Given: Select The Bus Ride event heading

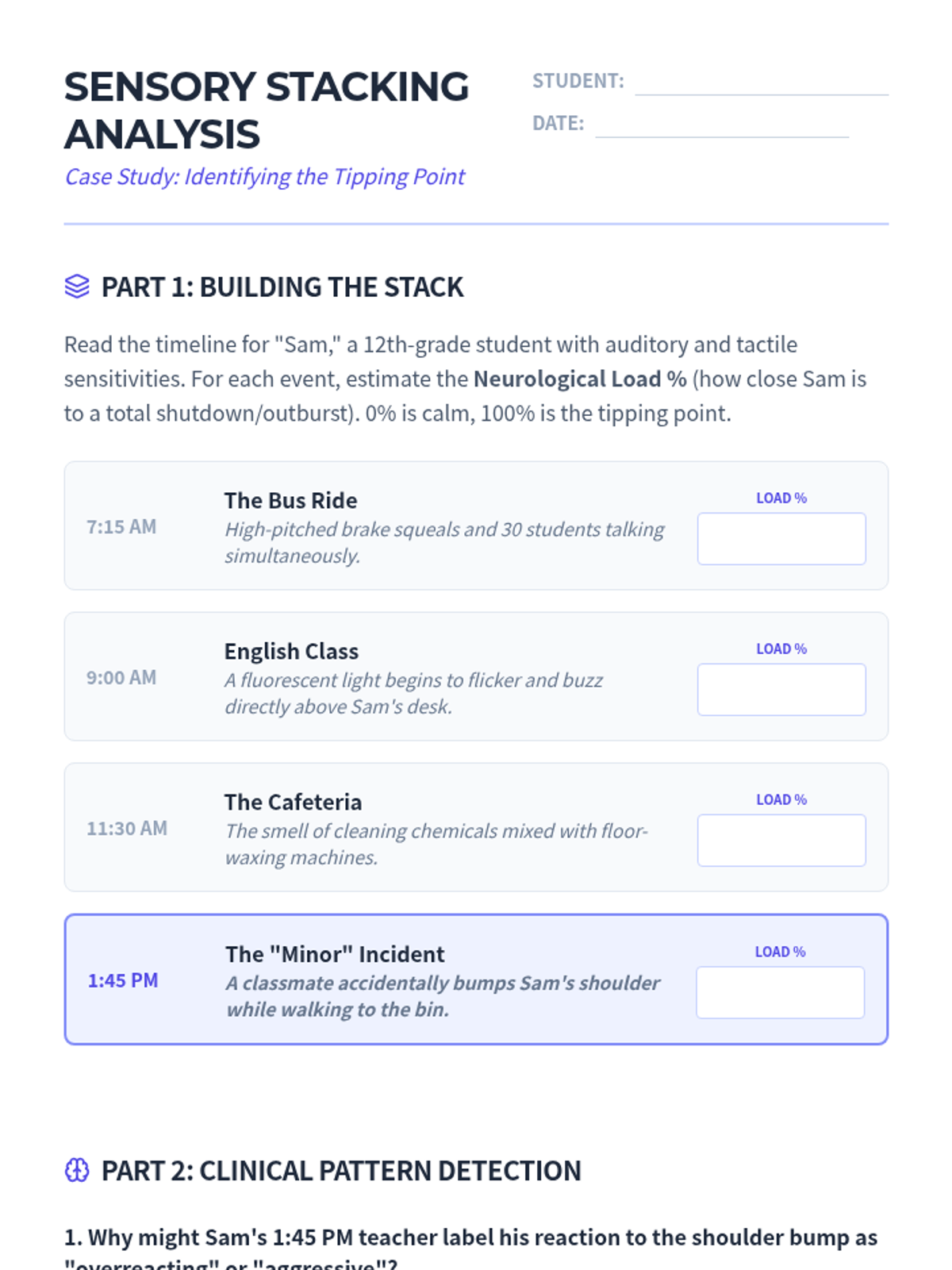Looking at the screenshot, I should 290,500.
